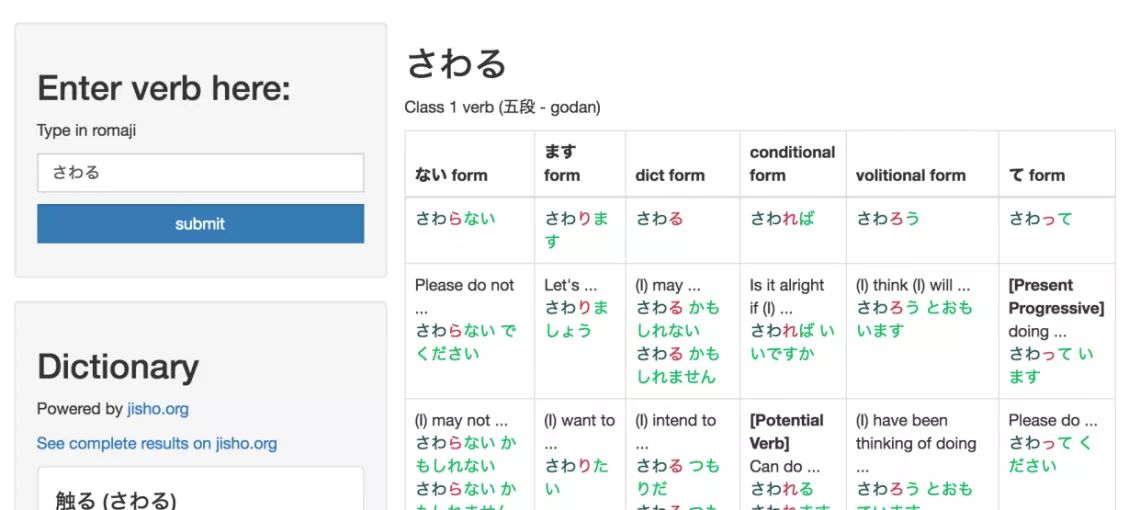Click the blue submit button
The image size is (1140, 510).
coord(201,223)
